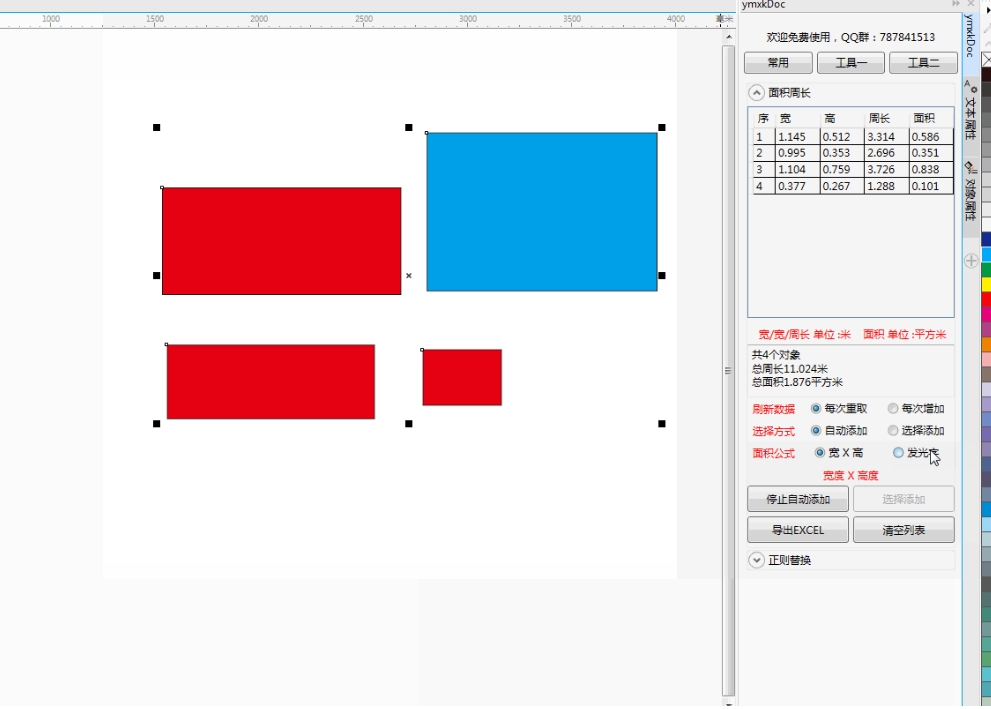Select the 每次增加 radio option

(893, 409)
